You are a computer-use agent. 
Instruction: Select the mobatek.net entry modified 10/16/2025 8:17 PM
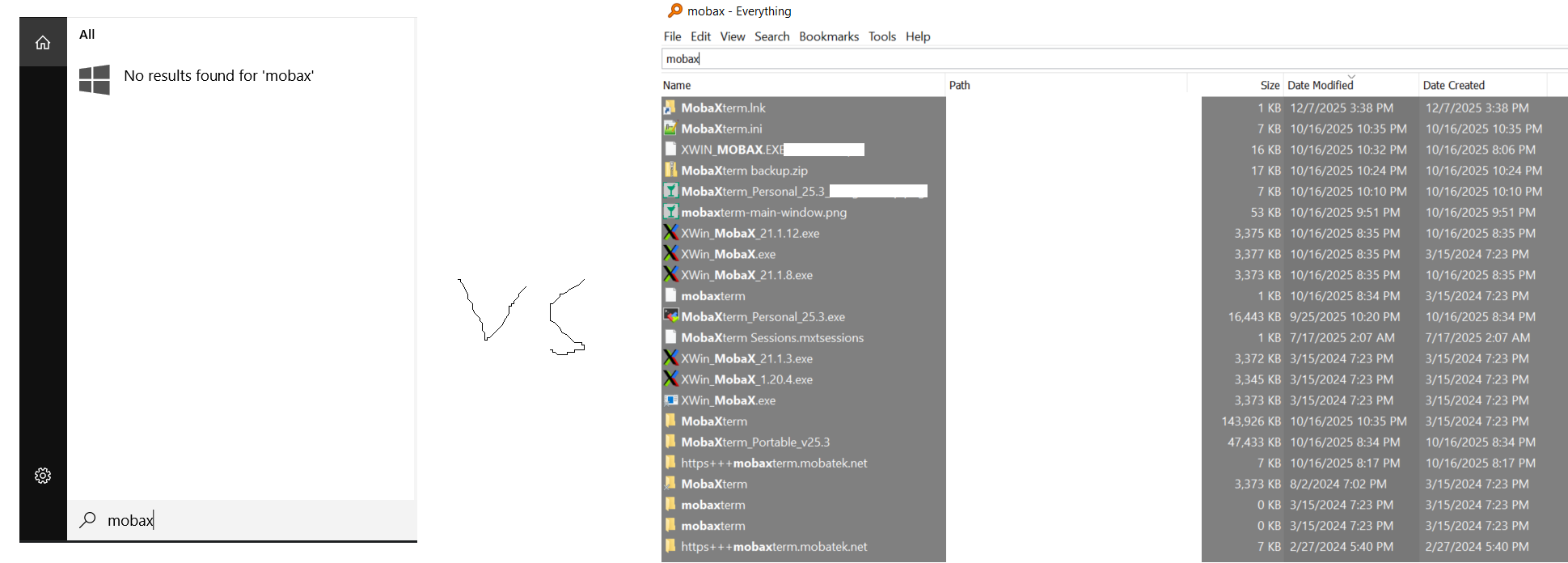click(774, 463)
